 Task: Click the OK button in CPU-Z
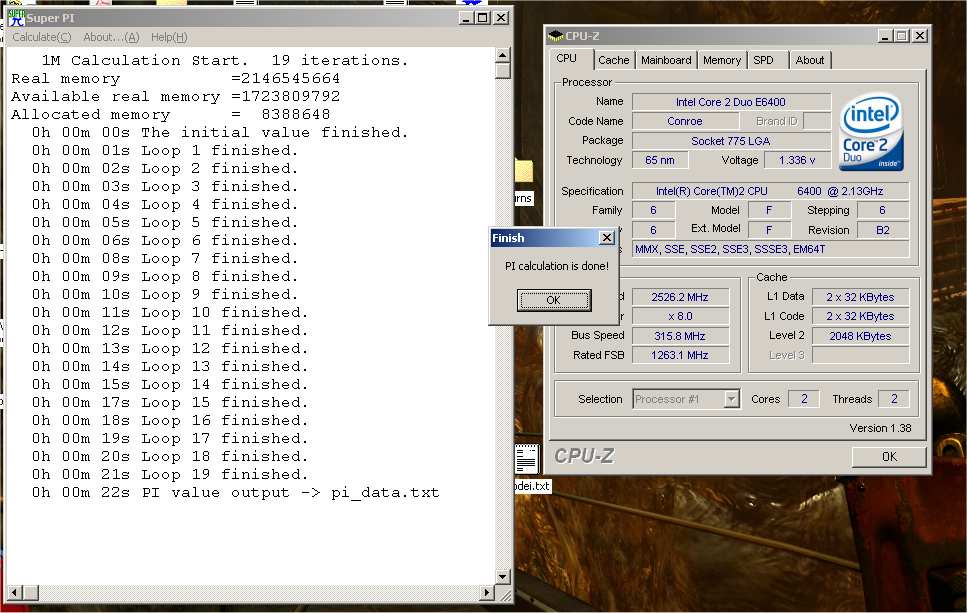(888, 457)
